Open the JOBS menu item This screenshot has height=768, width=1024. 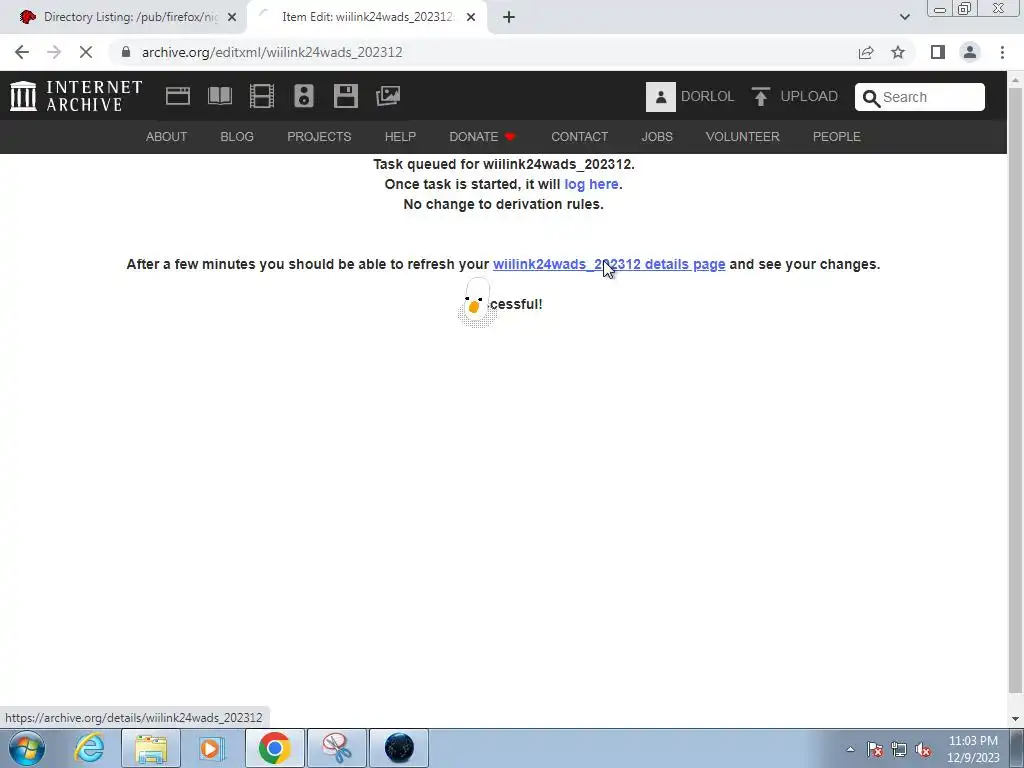click(x=657, y=136)
